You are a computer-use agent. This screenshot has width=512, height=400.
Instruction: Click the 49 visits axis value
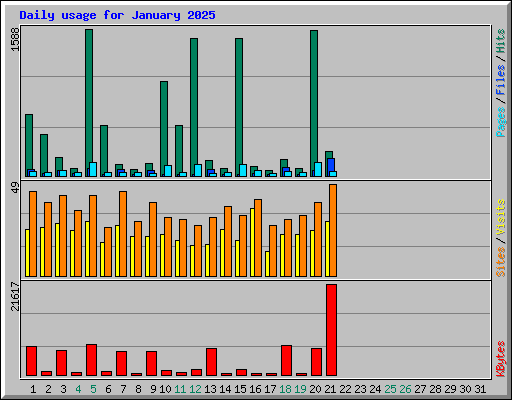tap(15, 188)
